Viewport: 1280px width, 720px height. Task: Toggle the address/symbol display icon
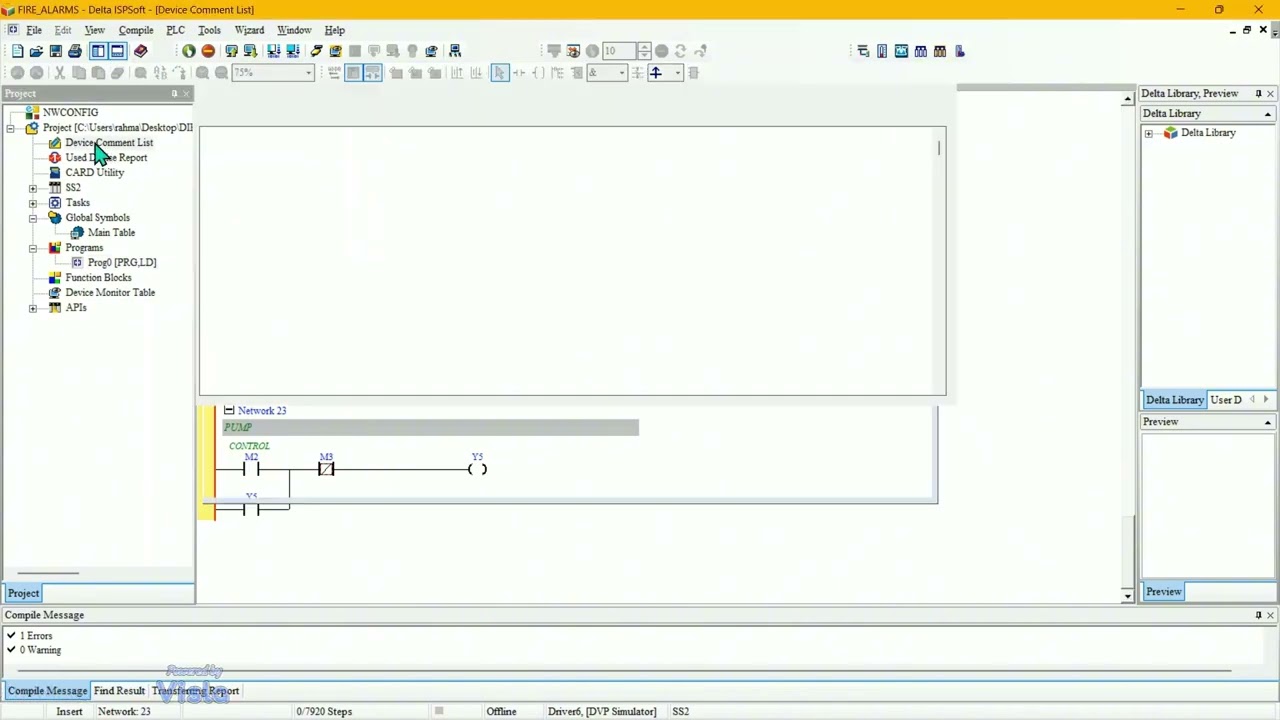pyautogui.click(x=372, y=73)
